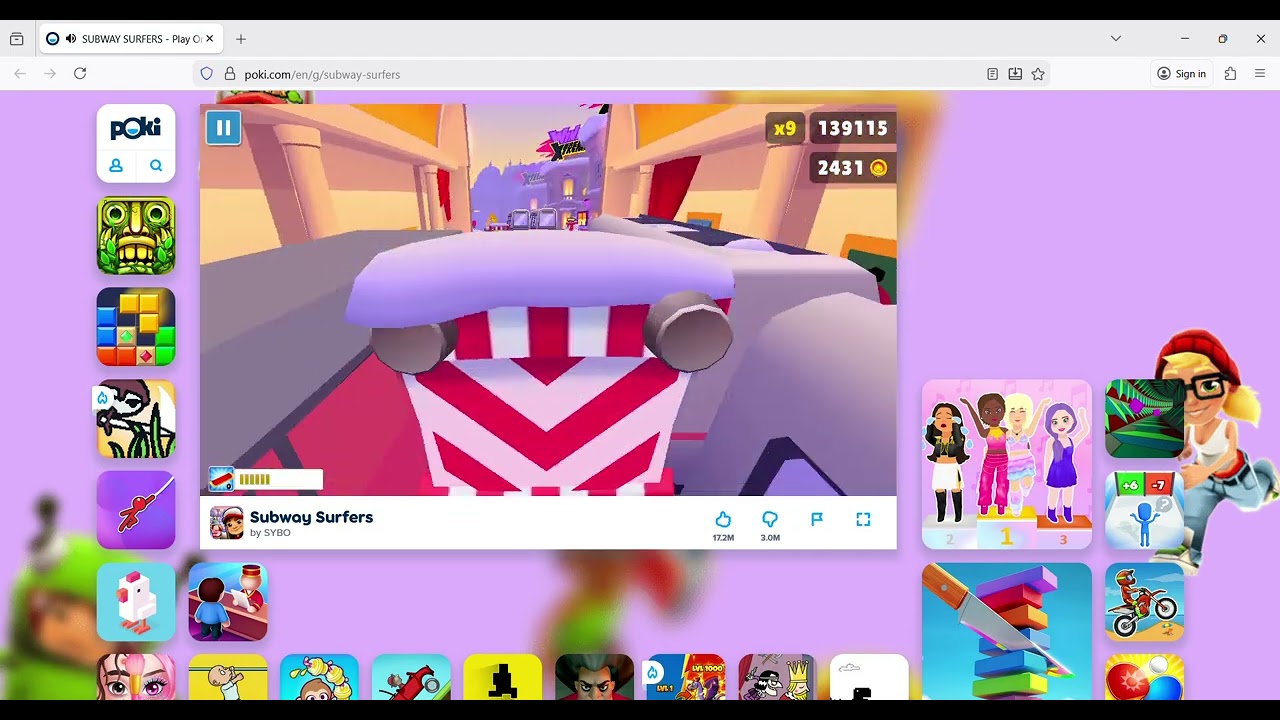Screen dimensions: 1280x720
Task: Open Firefox View recent browsing icon
Action: tap(16, 39)
